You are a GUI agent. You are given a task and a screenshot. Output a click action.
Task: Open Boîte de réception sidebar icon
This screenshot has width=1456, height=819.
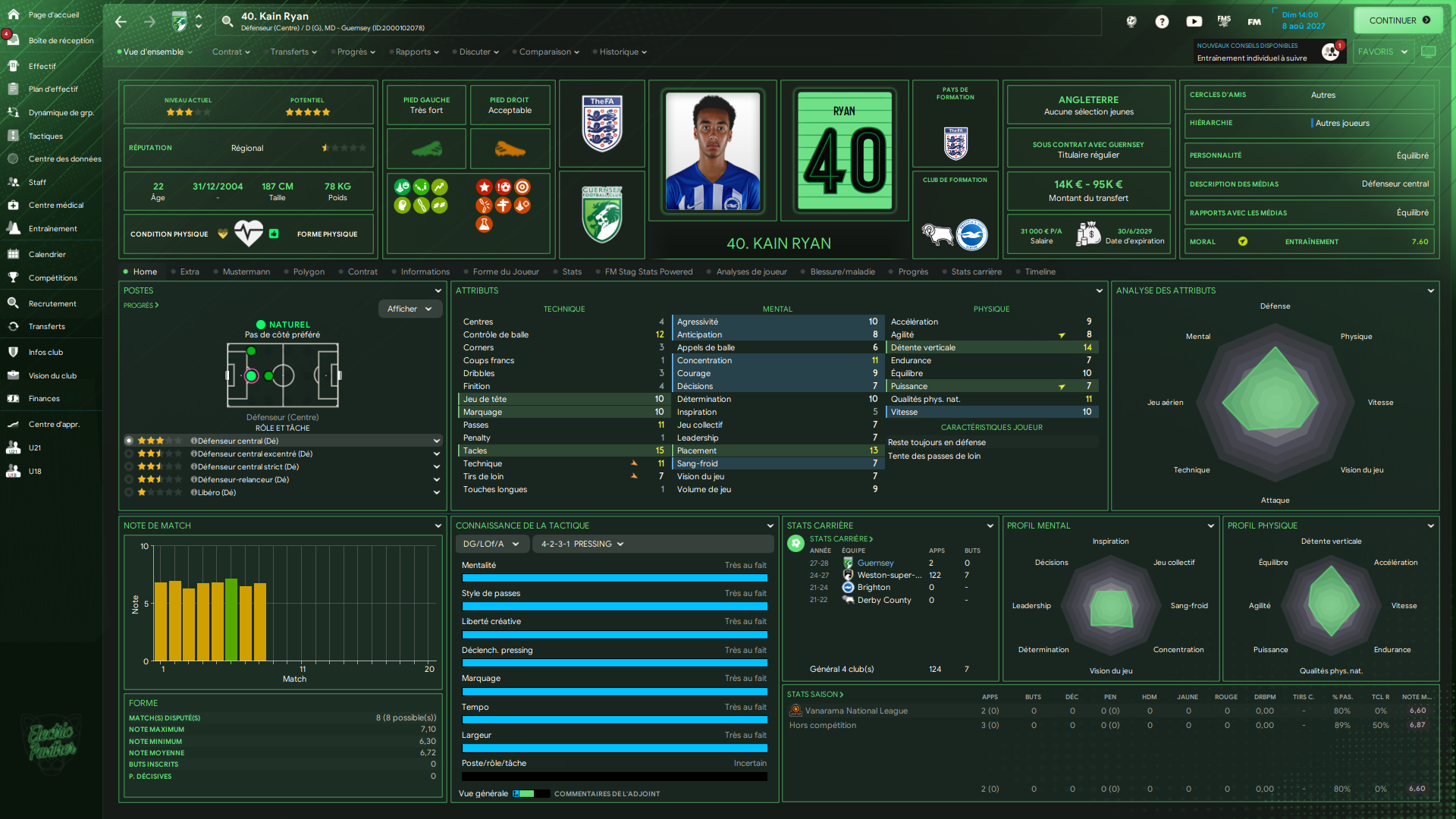tap(13, 40)
